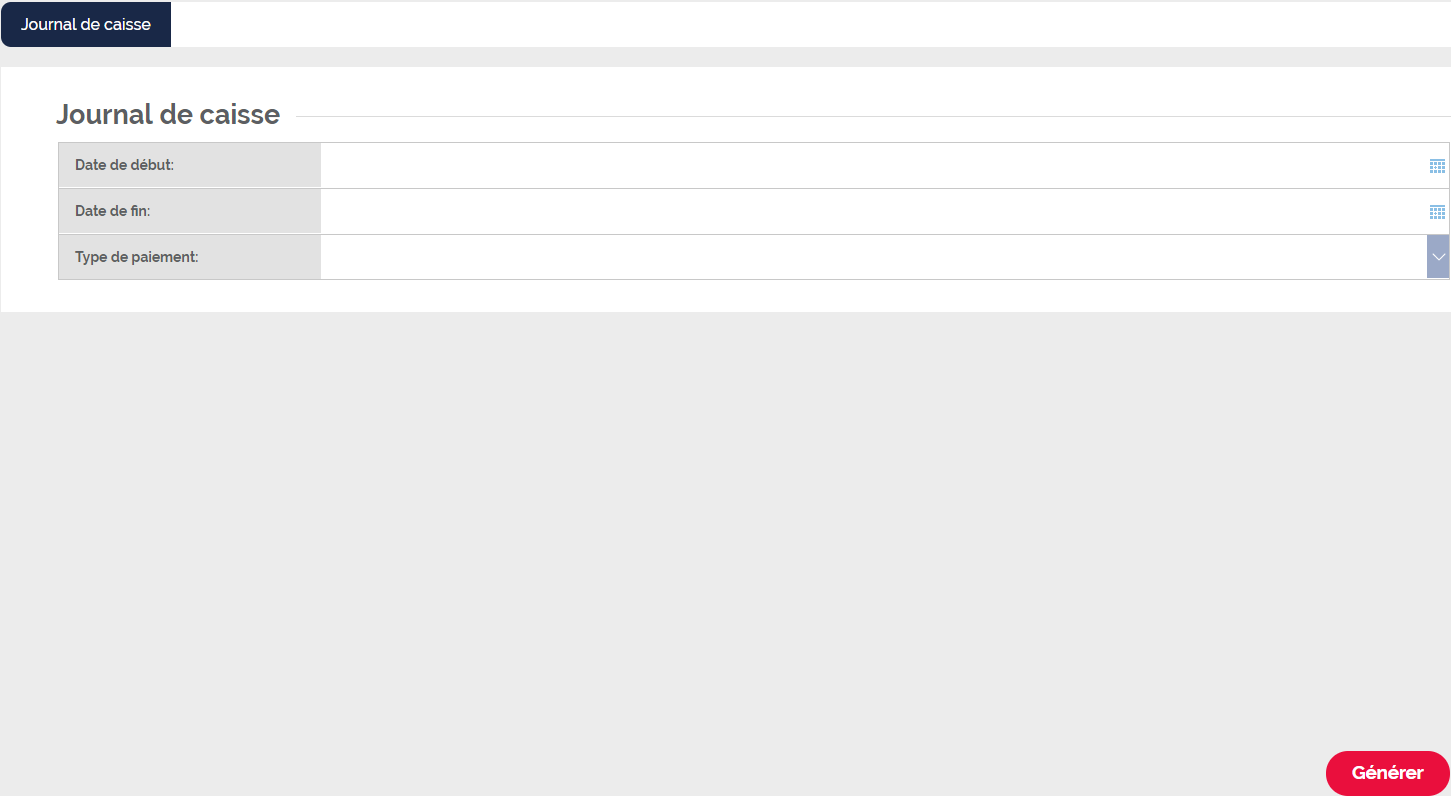The image size is (1451, 796).
Task: Generate the report with the red Générer button
Action: pos(1387,773)
